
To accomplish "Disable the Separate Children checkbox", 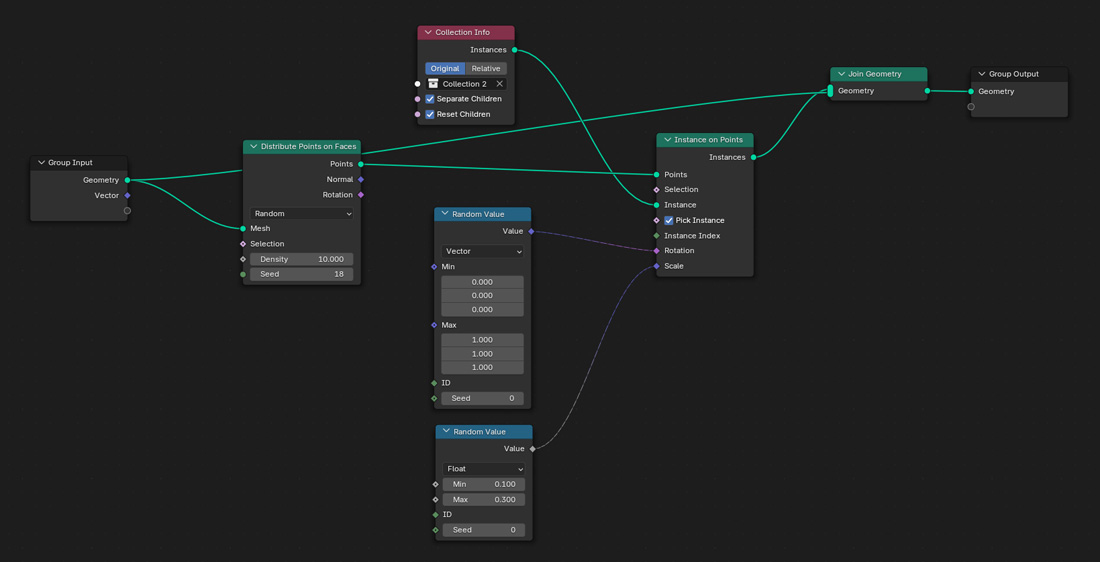I will [x=430, y=99].
